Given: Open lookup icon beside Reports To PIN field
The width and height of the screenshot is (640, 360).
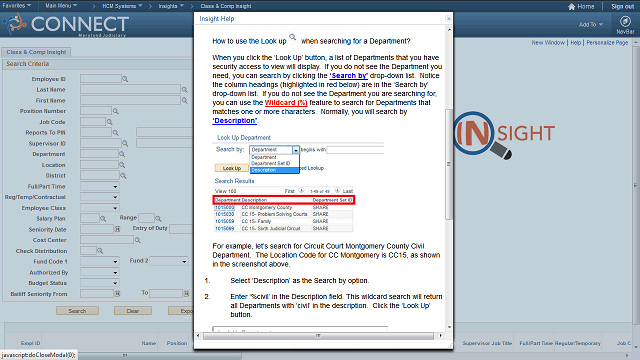Looking at the screenshot, I should point(116,133).
